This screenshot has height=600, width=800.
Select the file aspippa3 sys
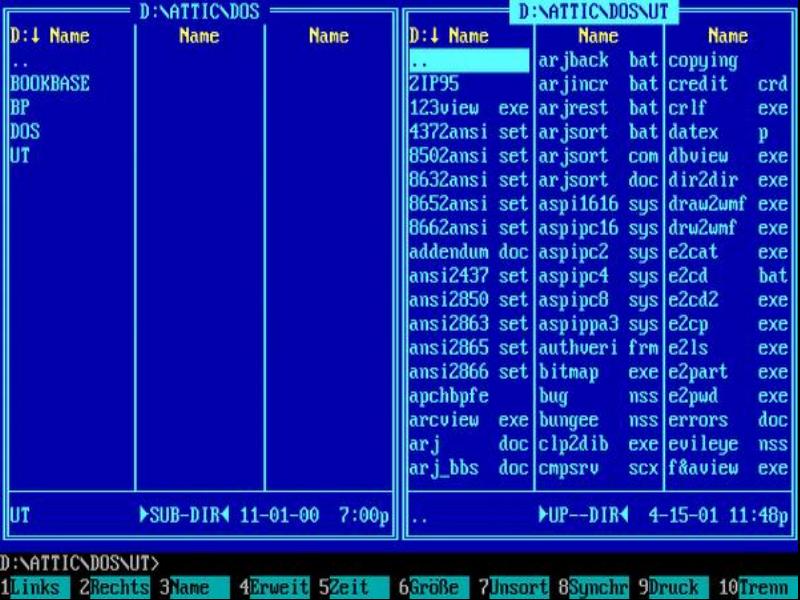(x=598, y=323)
